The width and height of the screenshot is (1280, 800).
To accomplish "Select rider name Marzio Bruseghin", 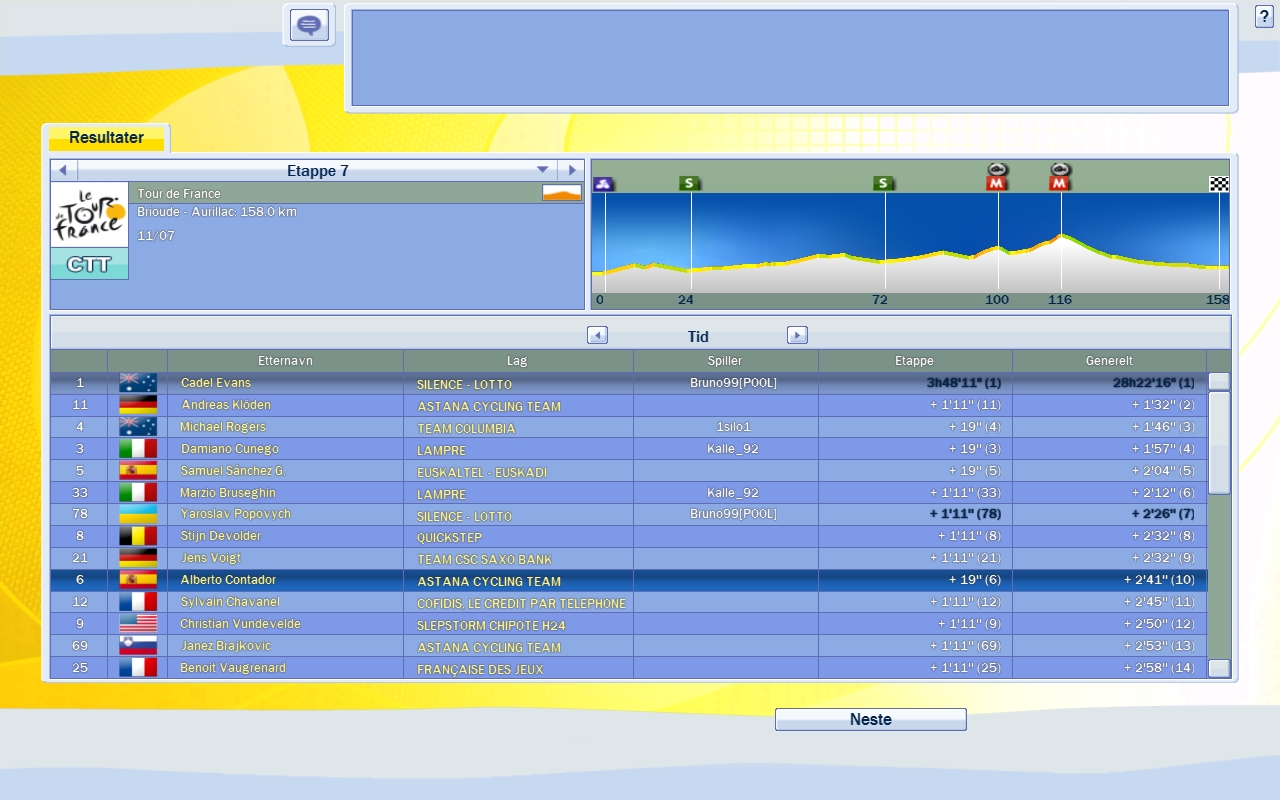I will 228,493.
